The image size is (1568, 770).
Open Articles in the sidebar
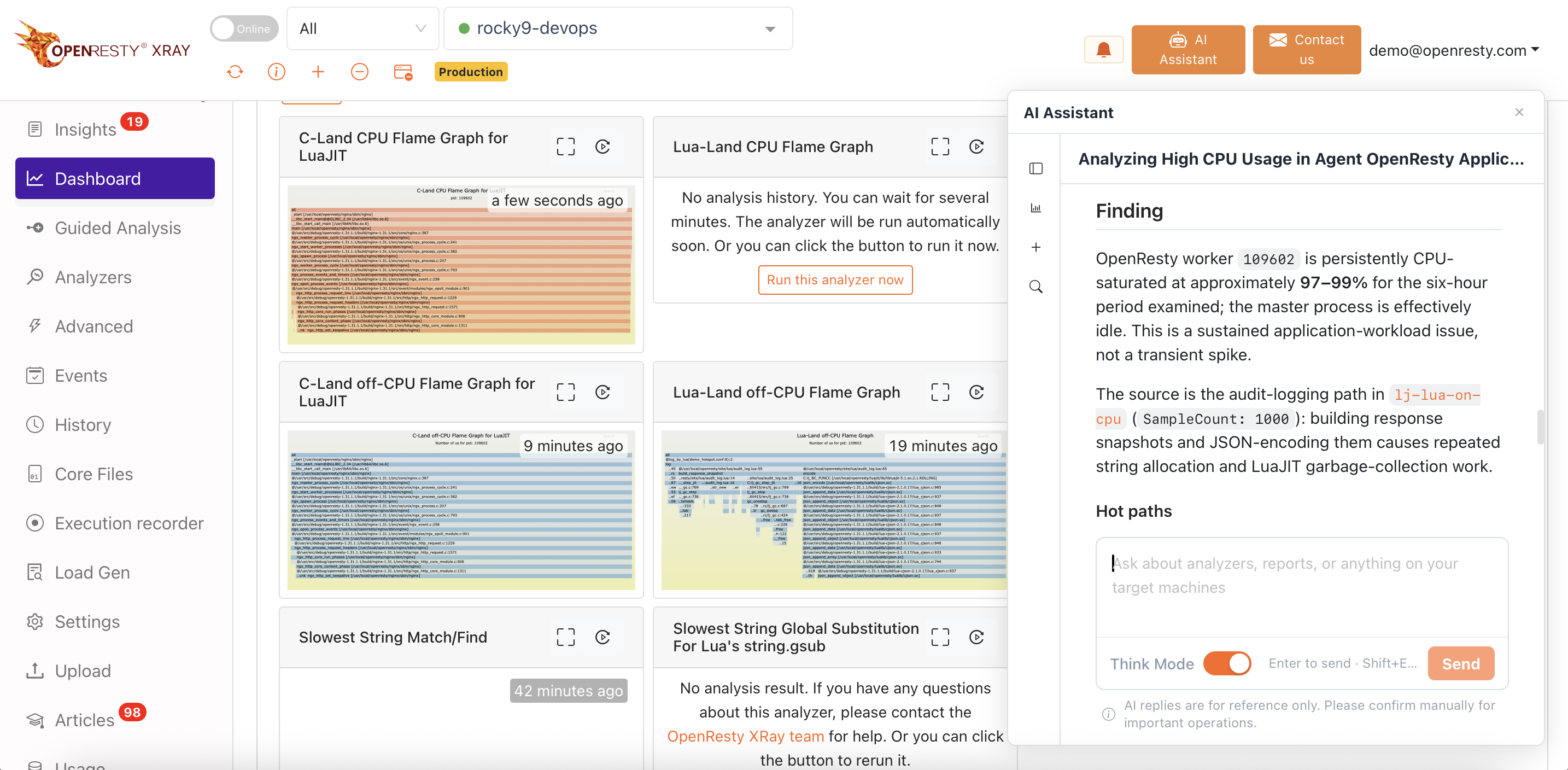(85, 720)
